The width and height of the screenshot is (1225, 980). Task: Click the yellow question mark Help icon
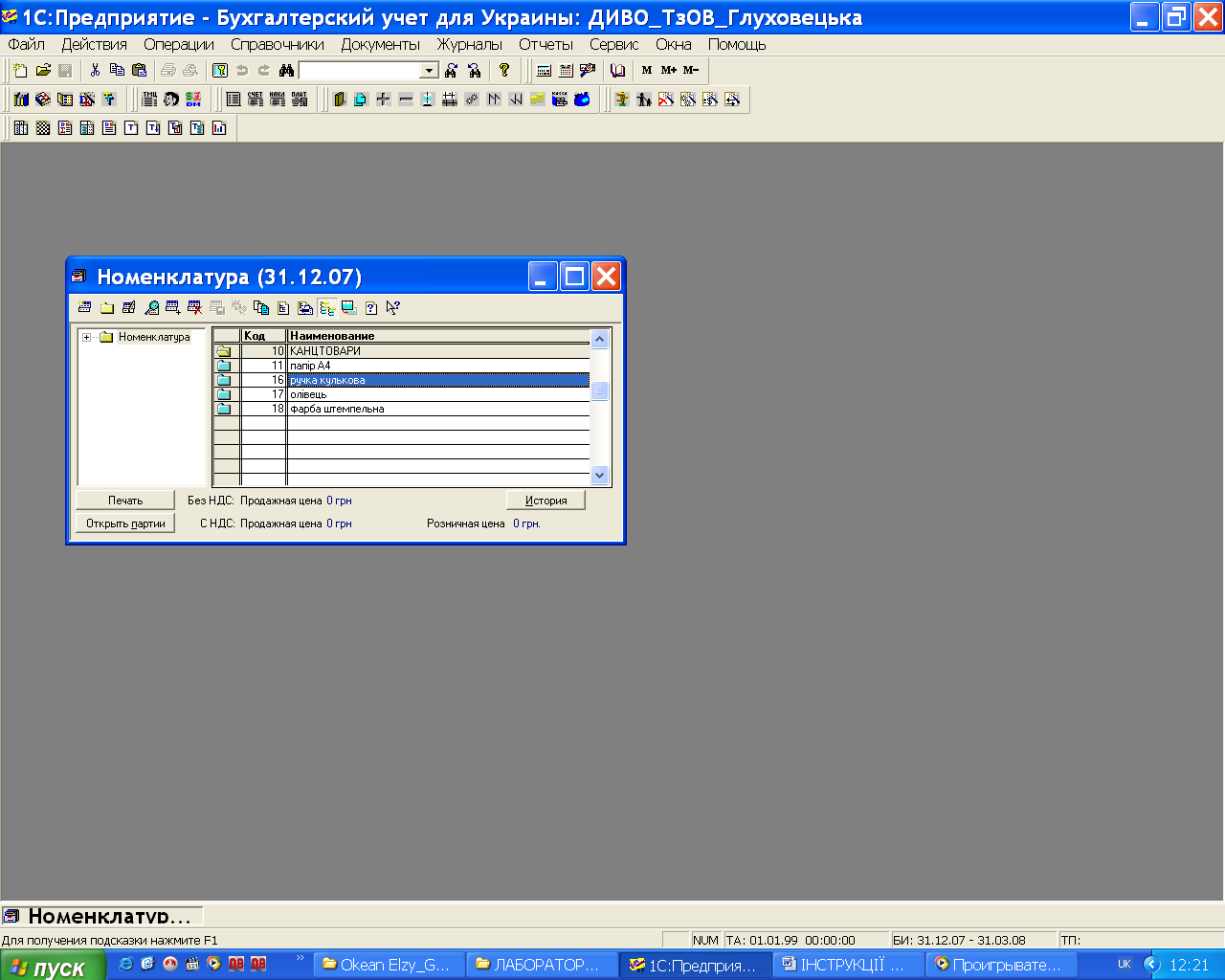[x=504, y=70]
